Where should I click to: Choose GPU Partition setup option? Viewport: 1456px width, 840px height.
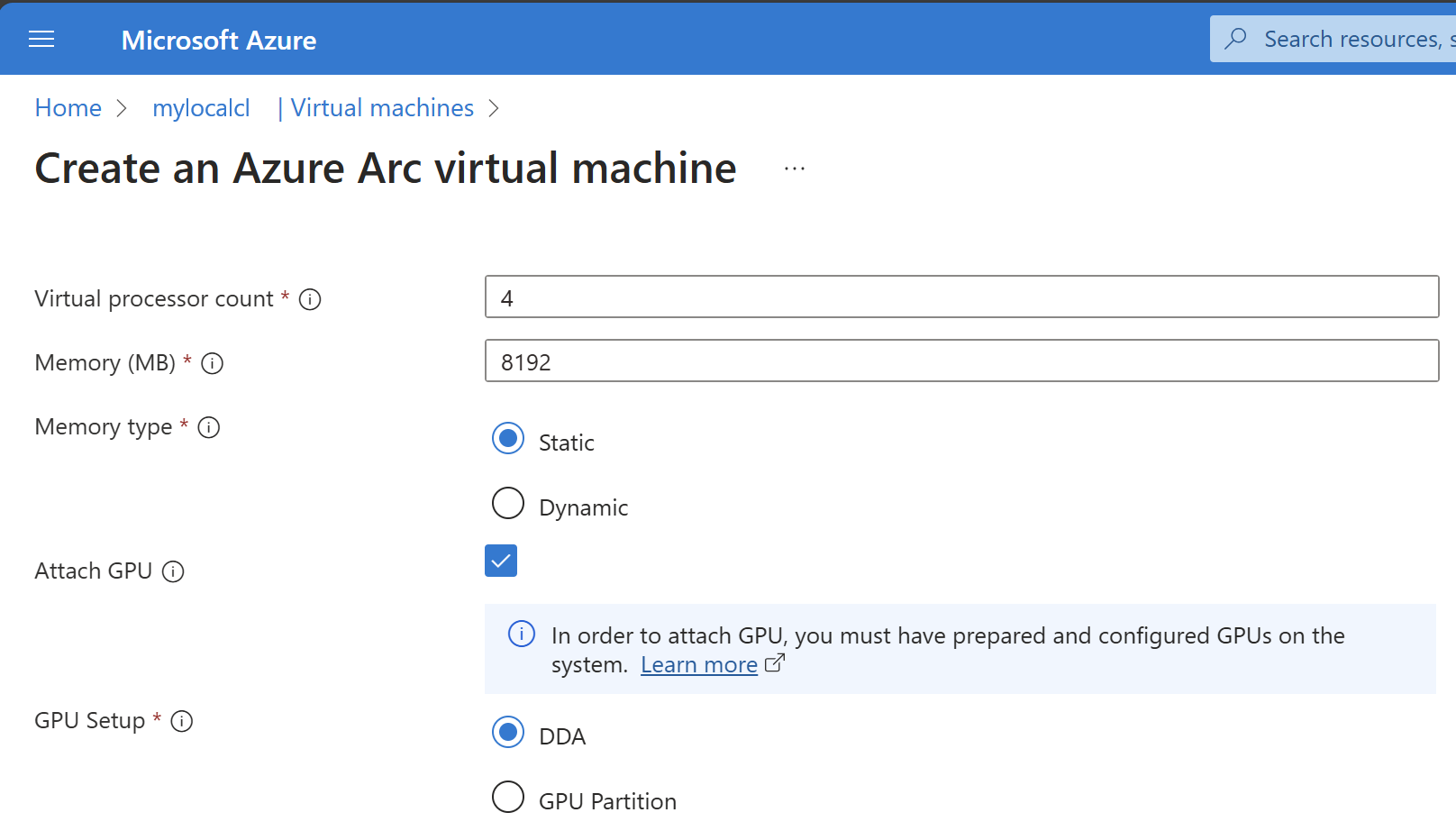tap(508, 798)
